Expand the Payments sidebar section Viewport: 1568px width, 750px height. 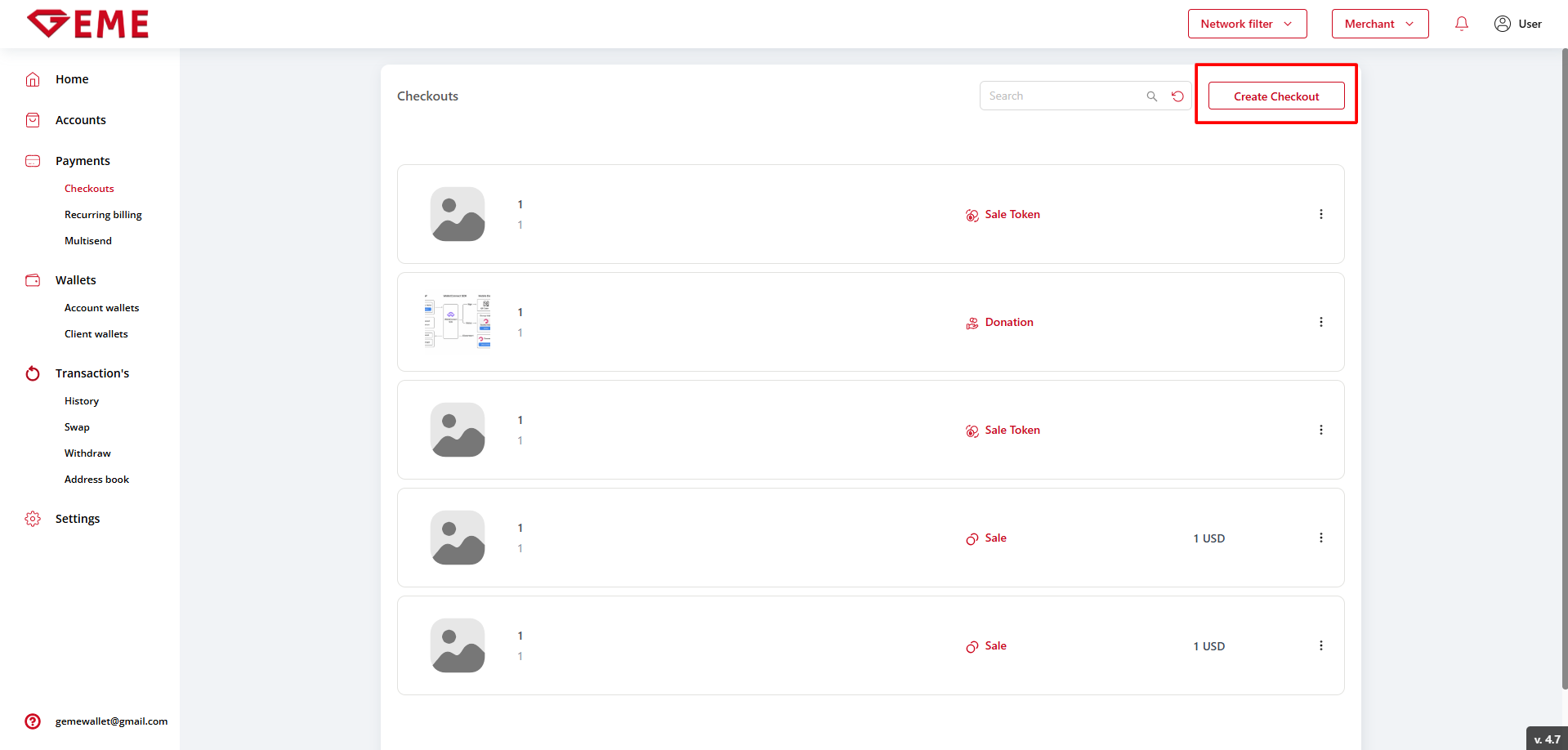coord(83,161)
